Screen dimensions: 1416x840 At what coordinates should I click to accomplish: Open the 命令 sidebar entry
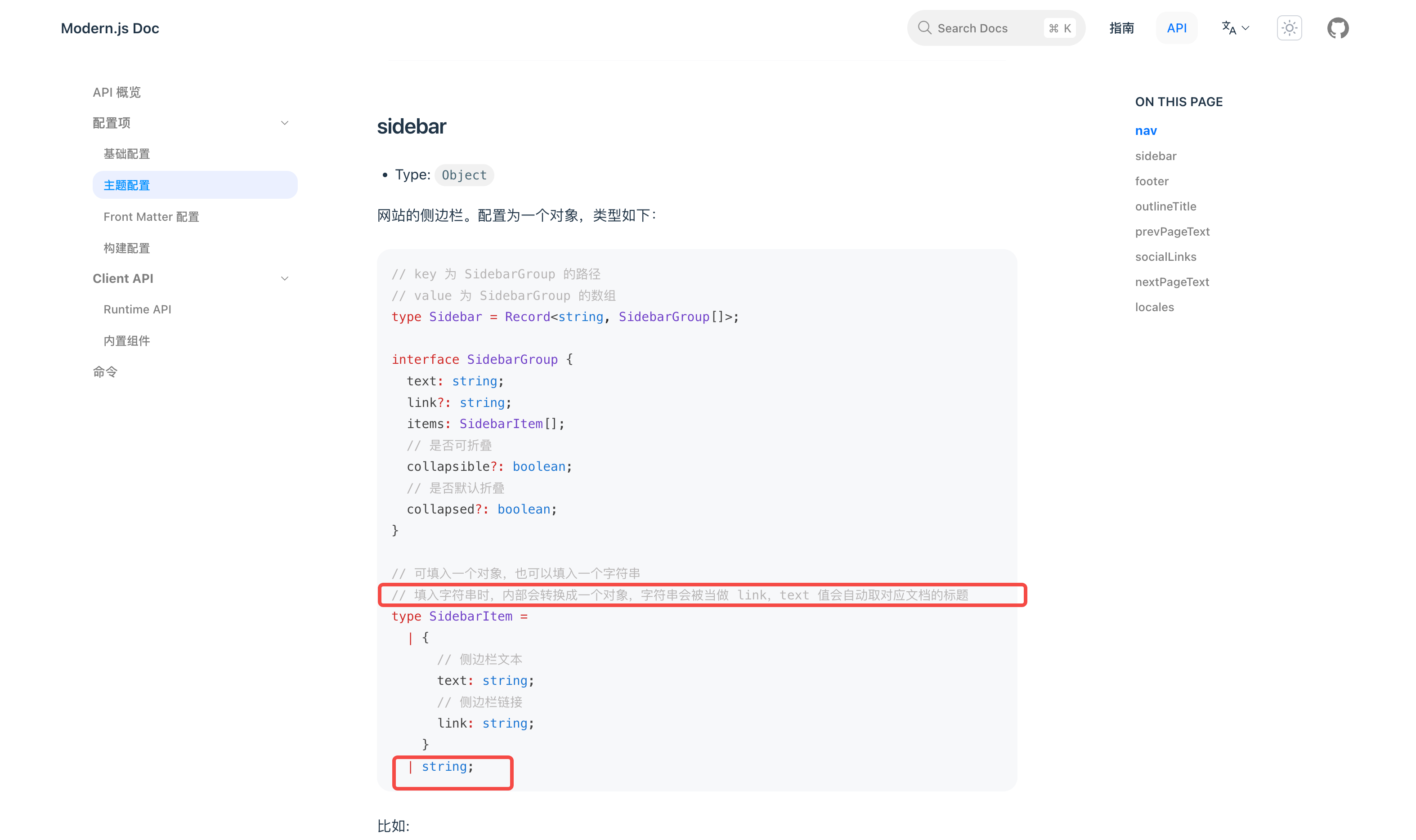104,371
